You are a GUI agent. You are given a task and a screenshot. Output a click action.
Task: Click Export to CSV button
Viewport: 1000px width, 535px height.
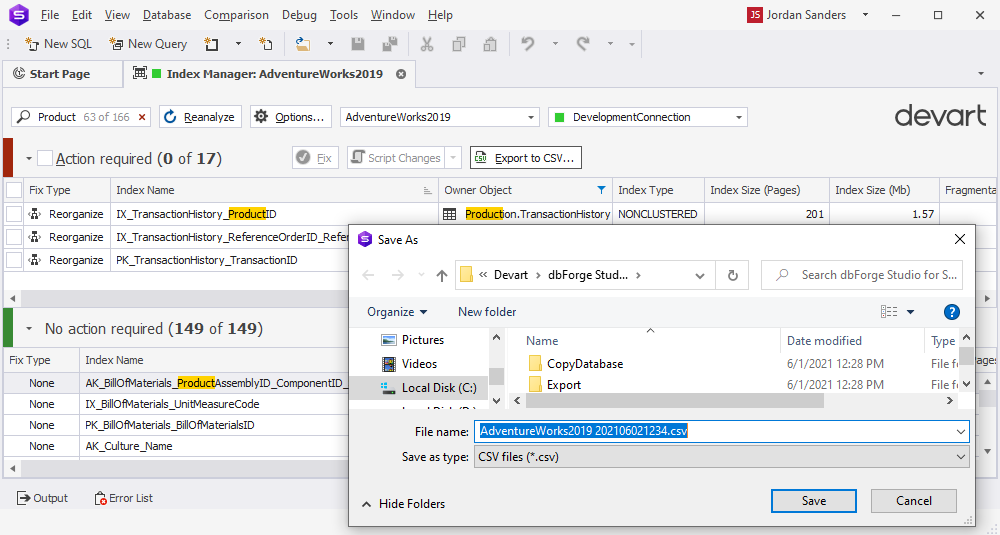[526, 158]
